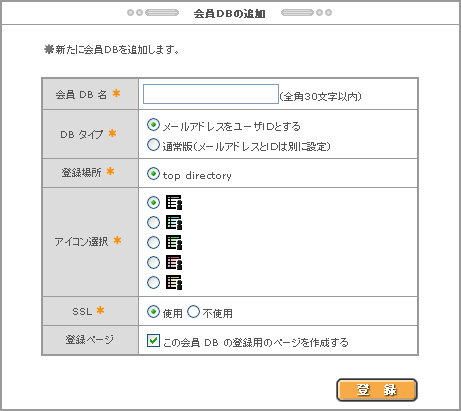Select the fourth icon radio button
Screen dimensions: 461x411
[x=153, y=262]
